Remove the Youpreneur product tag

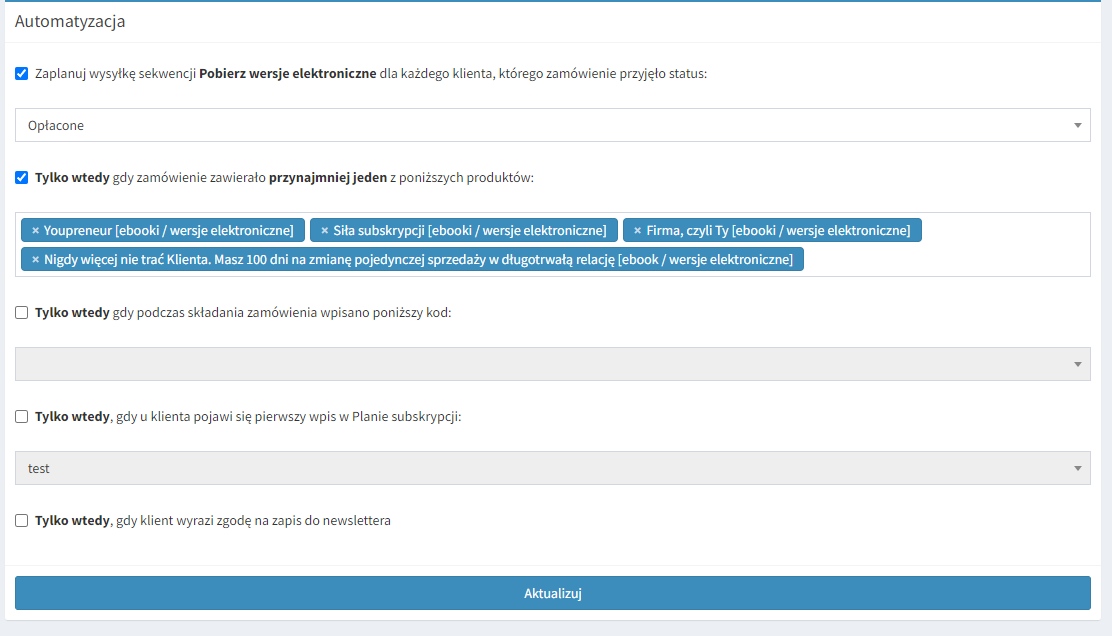[x=35, y=231]
